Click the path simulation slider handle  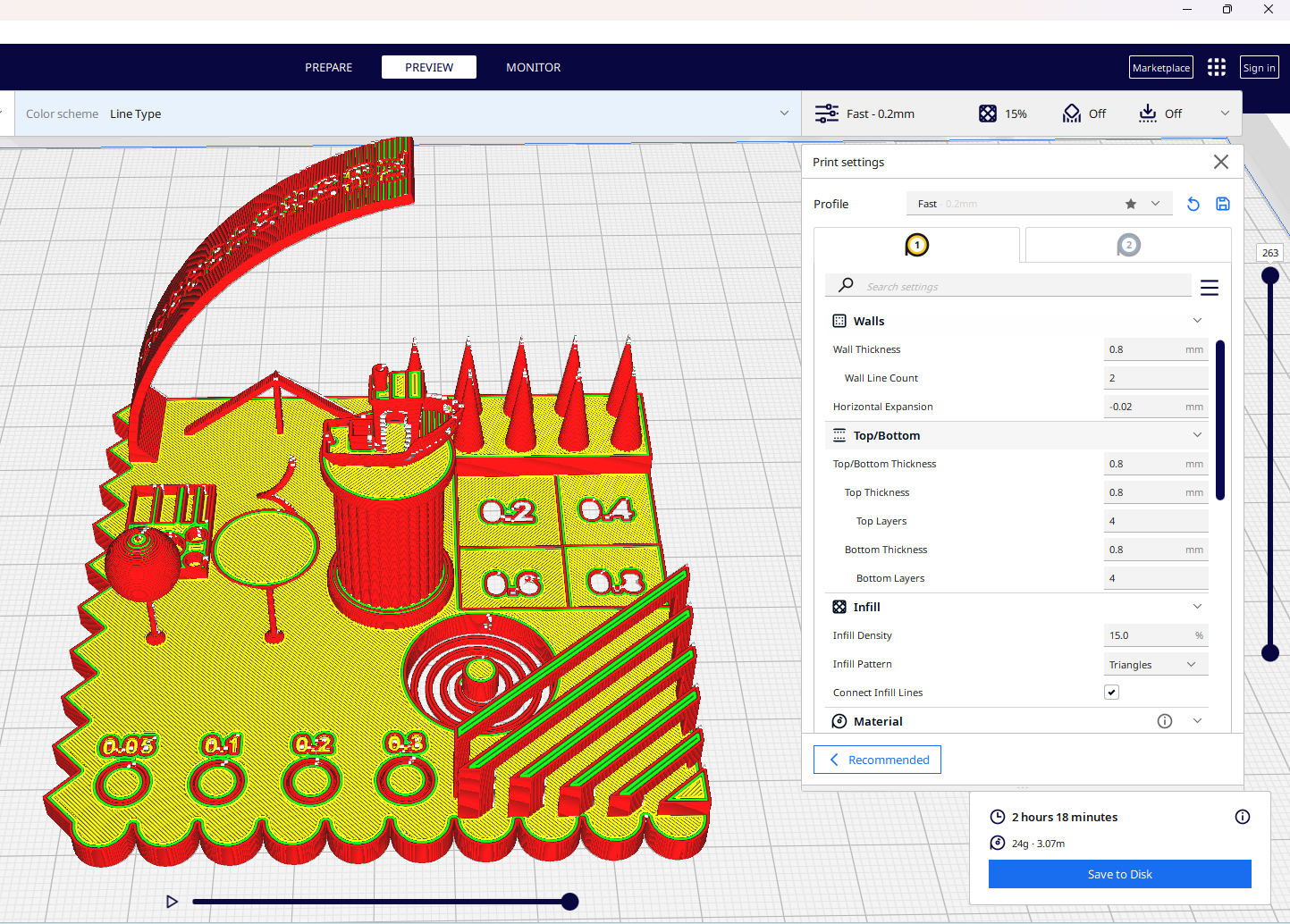click(570, 902)
